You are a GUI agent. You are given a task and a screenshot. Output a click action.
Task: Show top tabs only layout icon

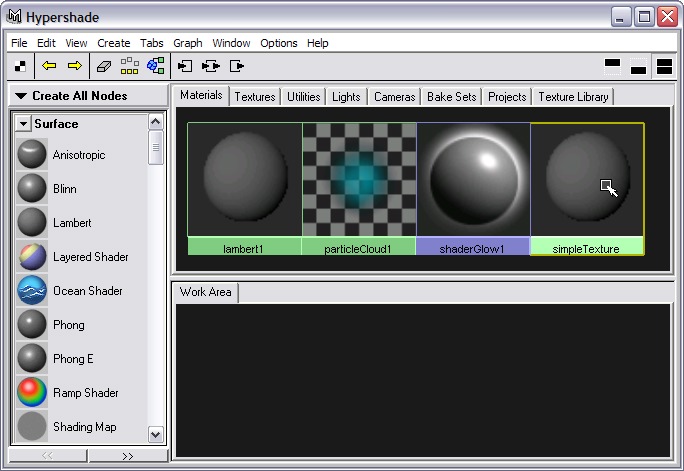(x=613, y=66)
